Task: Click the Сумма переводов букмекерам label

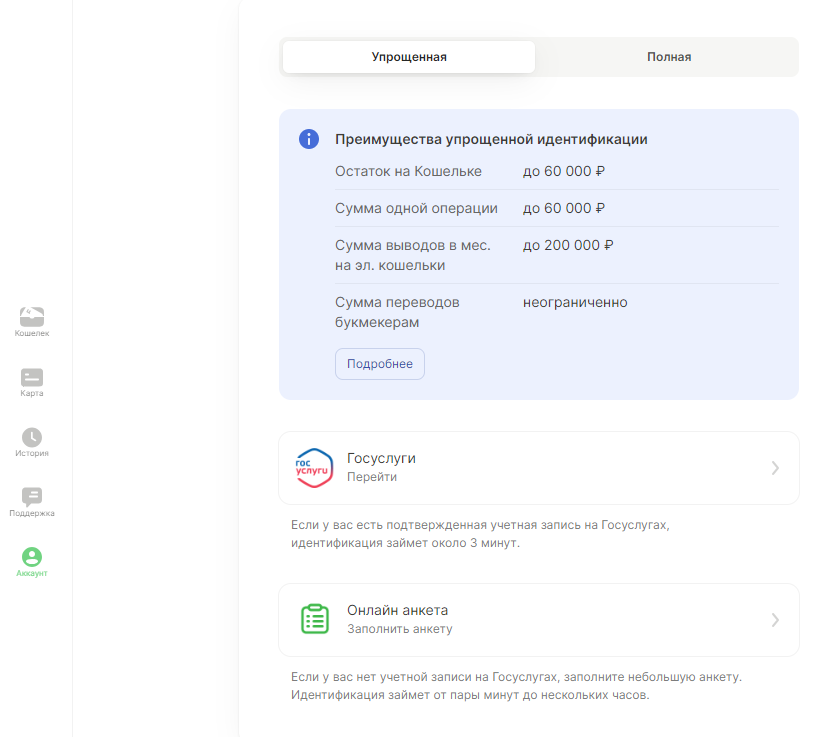Action: pyautogui.click(x=397, y=312)
